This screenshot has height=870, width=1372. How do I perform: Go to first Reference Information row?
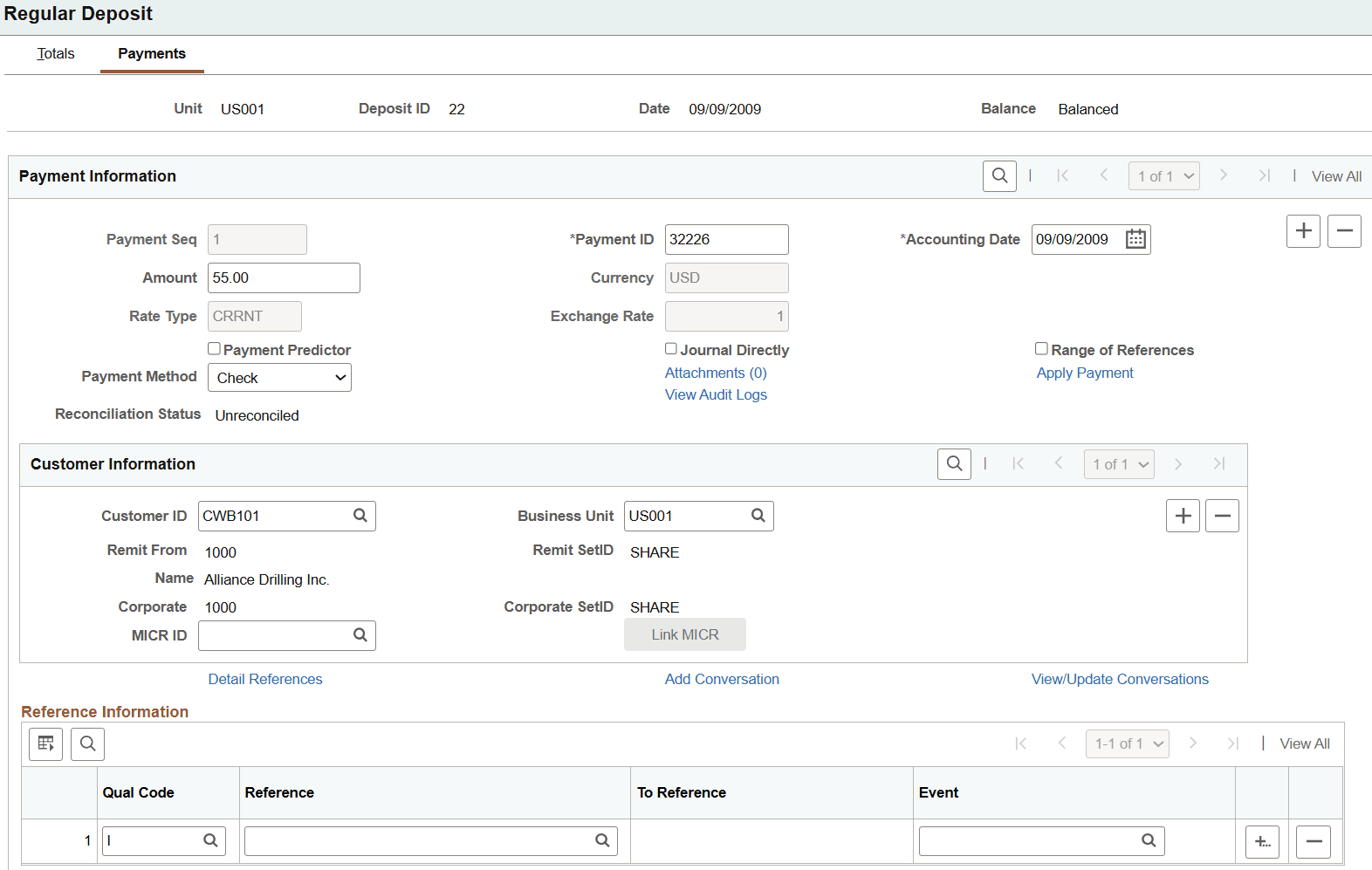(1020, 743)
